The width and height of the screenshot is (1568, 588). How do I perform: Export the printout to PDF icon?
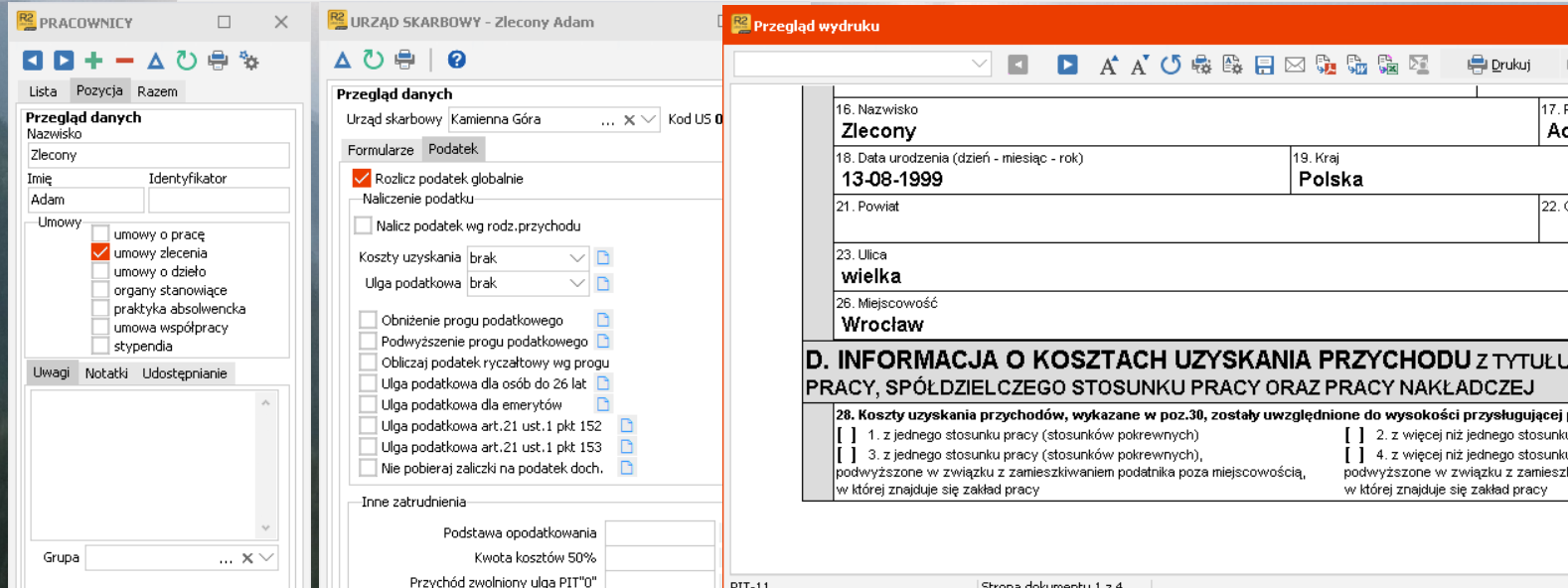[1326, 66]
